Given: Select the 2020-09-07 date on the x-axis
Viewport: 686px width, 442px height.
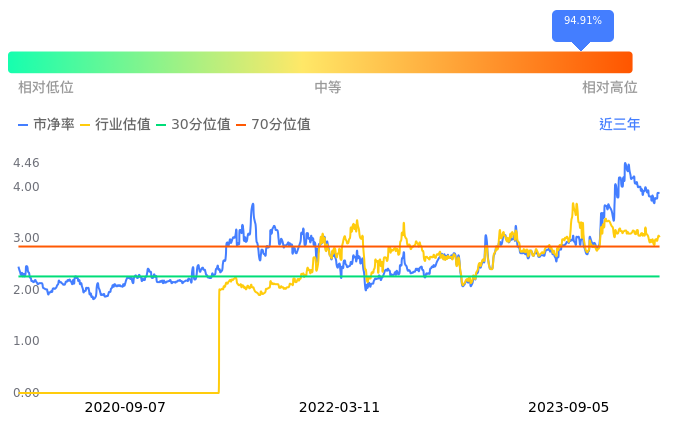Looking at the screenshot, I should click(125, 408).
